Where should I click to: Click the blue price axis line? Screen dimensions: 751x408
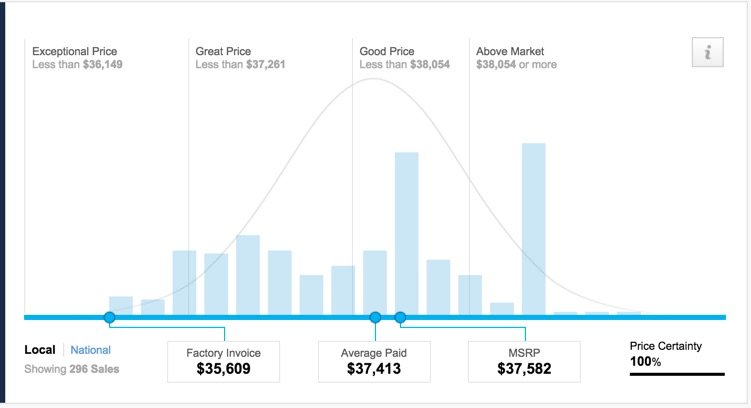[375, 317]
